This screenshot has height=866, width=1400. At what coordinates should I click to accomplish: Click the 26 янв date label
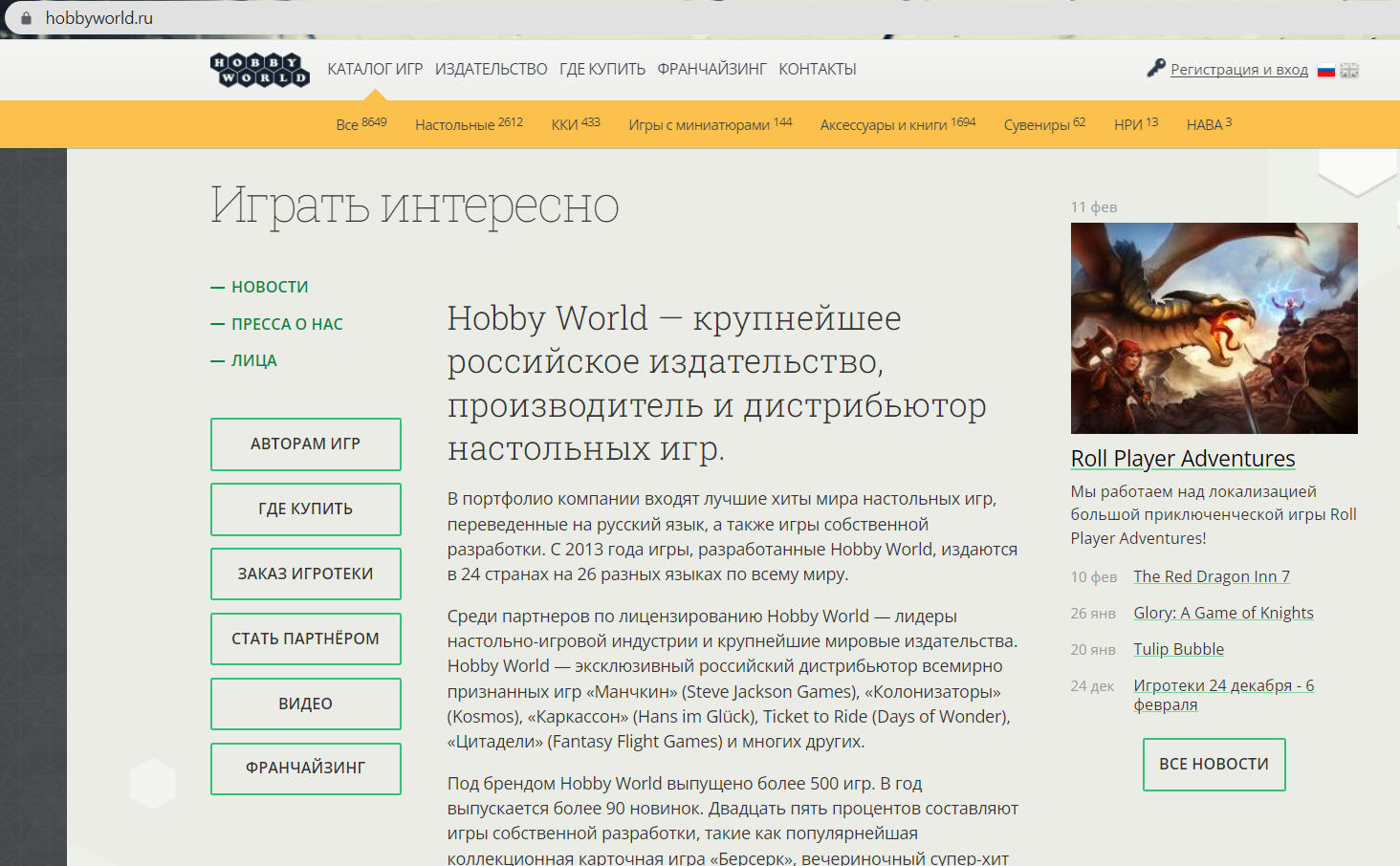(1093, 613)
